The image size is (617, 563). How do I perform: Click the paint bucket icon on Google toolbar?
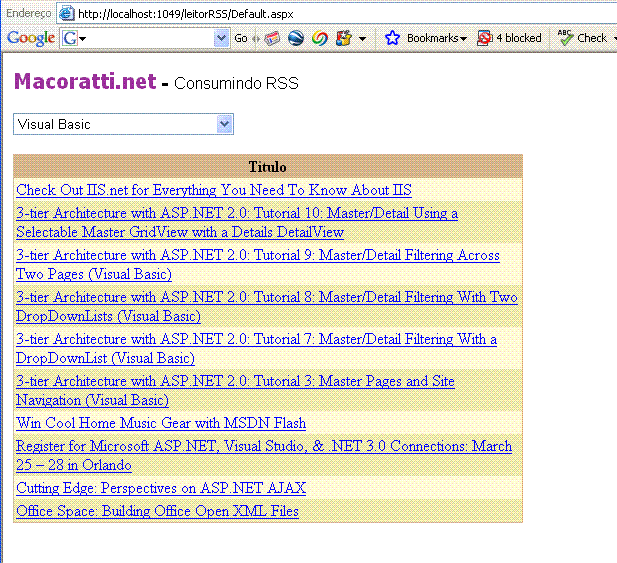344,38
